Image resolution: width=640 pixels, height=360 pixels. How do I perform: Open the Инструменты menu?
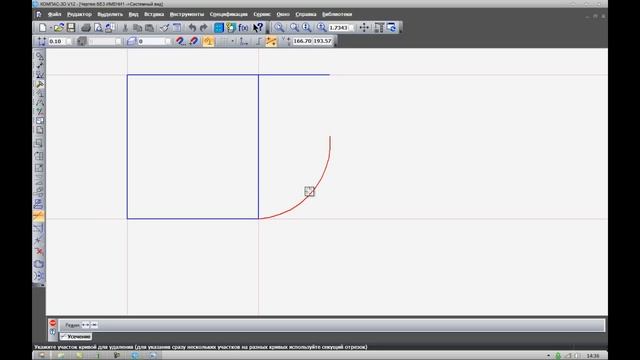coord(187,14)
